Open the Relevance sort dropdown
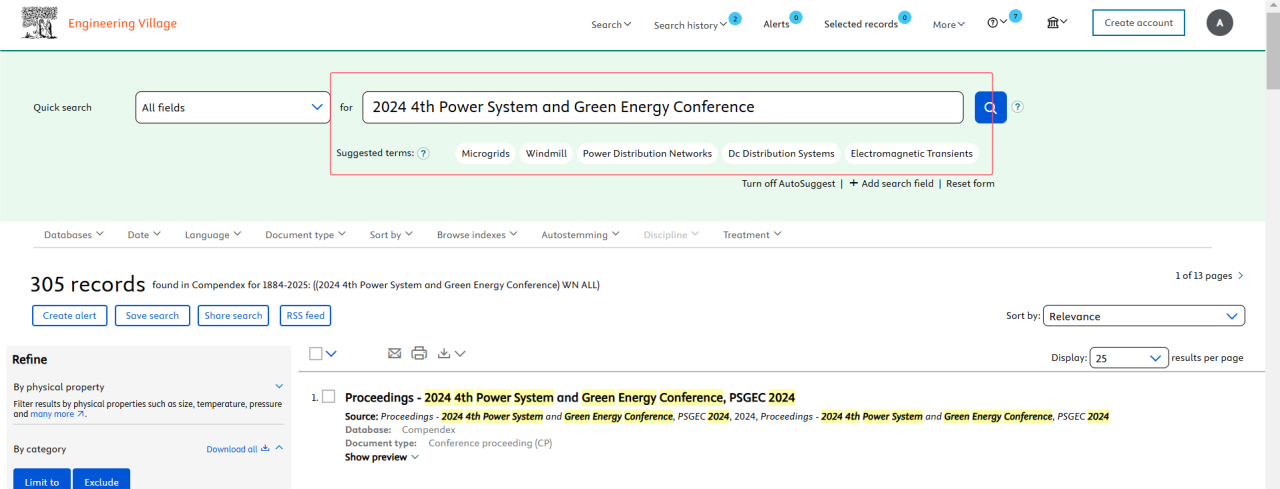The height and width of the screenshot is (489, 1280). click(x=1144, y=316)
